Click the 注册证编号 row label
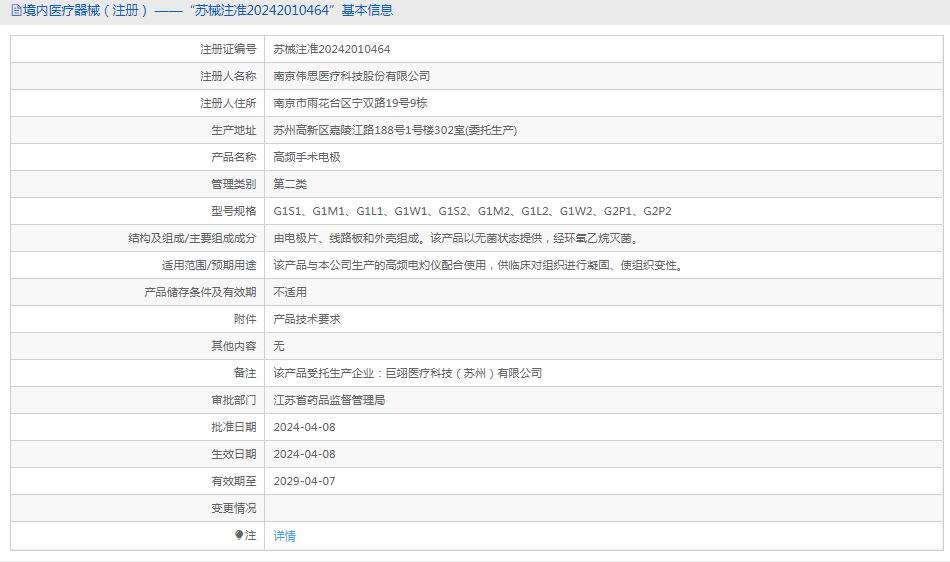The height and width of the screenshot is (562, 950). (x=228, y=49)
